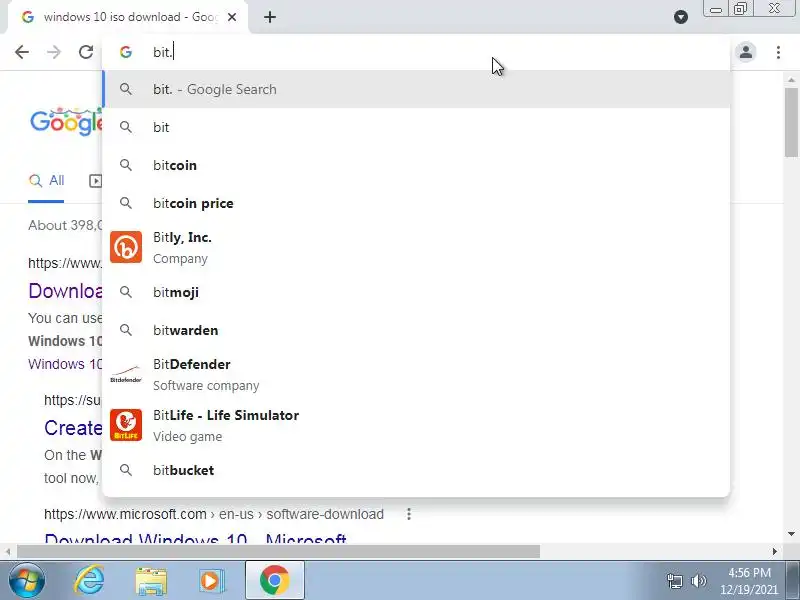Open Windows Media Player from the taskbar
This screenshot has width=800, height=600.
coord(210,581)
